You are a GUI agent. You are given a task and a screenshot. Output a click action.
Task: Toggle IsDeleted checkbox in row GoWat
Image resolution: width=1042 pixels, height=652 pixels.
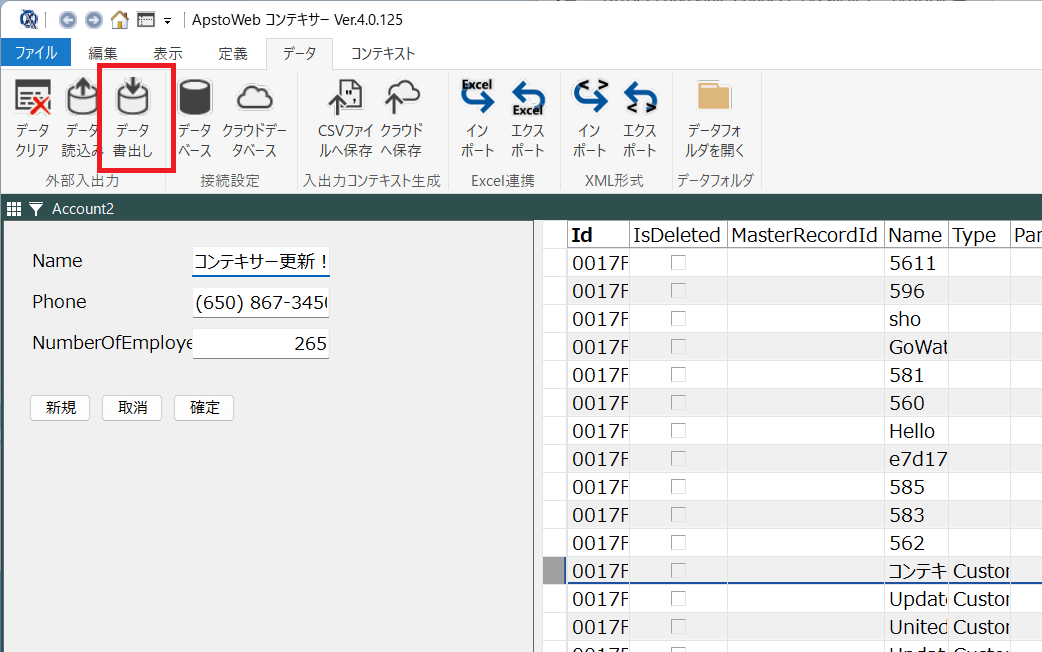pos(678,346)
